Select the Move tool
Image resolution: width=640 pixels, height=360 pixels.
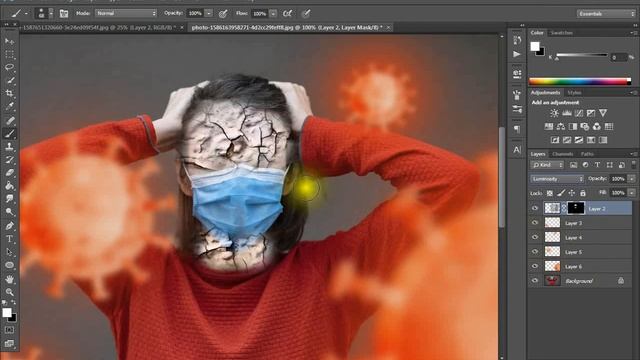(9, 41)
